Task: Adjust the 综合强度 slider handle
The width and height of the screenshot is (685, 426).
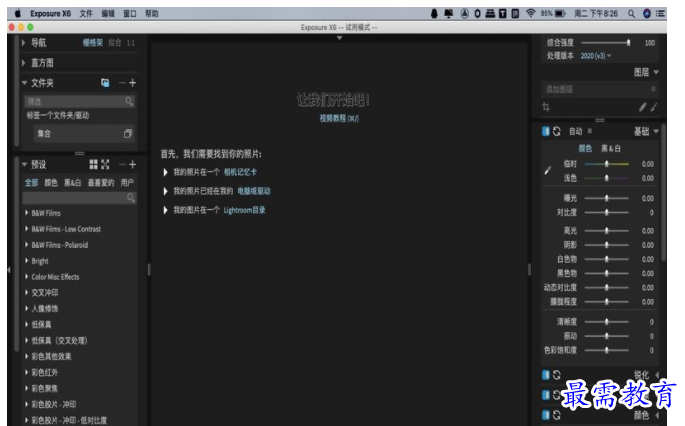Action: (x=629, y=42)
